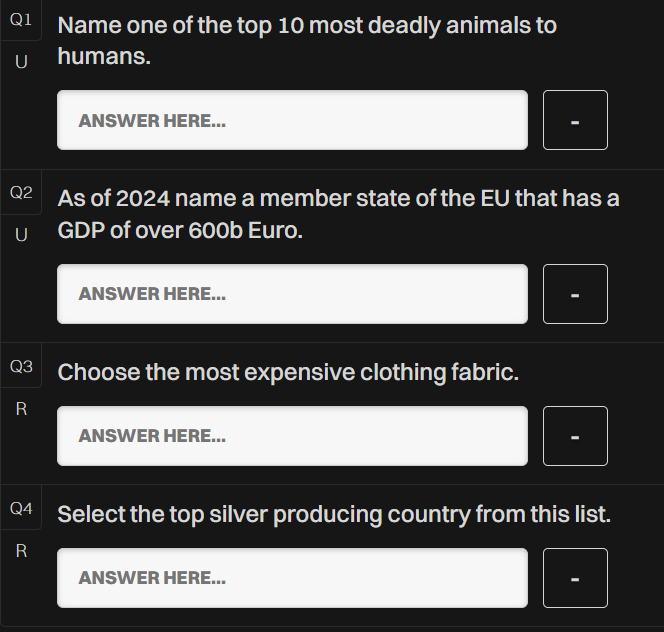Image resolution: width=664 pixels, height=632 pixels.
Task: Click the R marker under Q4
Action: [21, 551]
